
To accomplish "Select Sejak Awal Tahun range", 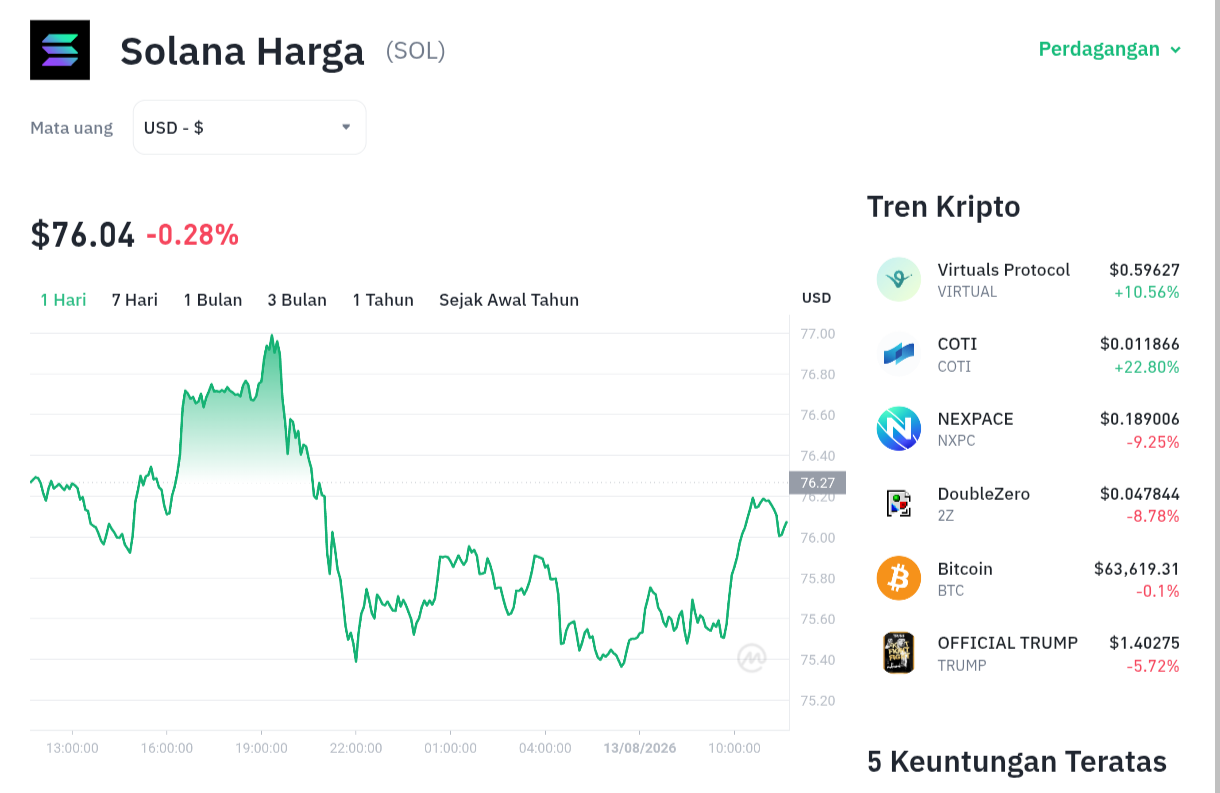I will 509,300.
